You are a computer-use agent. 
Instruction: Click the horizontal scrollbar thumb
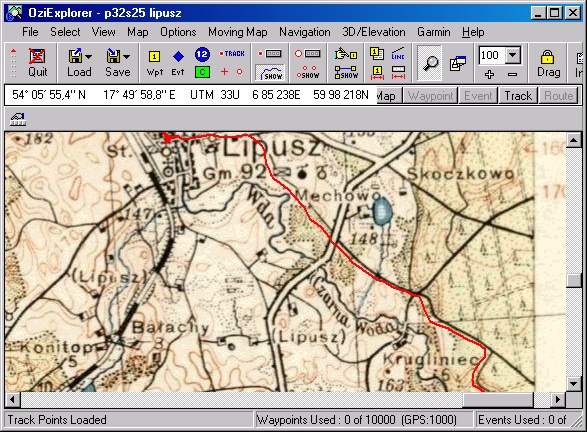498,399
